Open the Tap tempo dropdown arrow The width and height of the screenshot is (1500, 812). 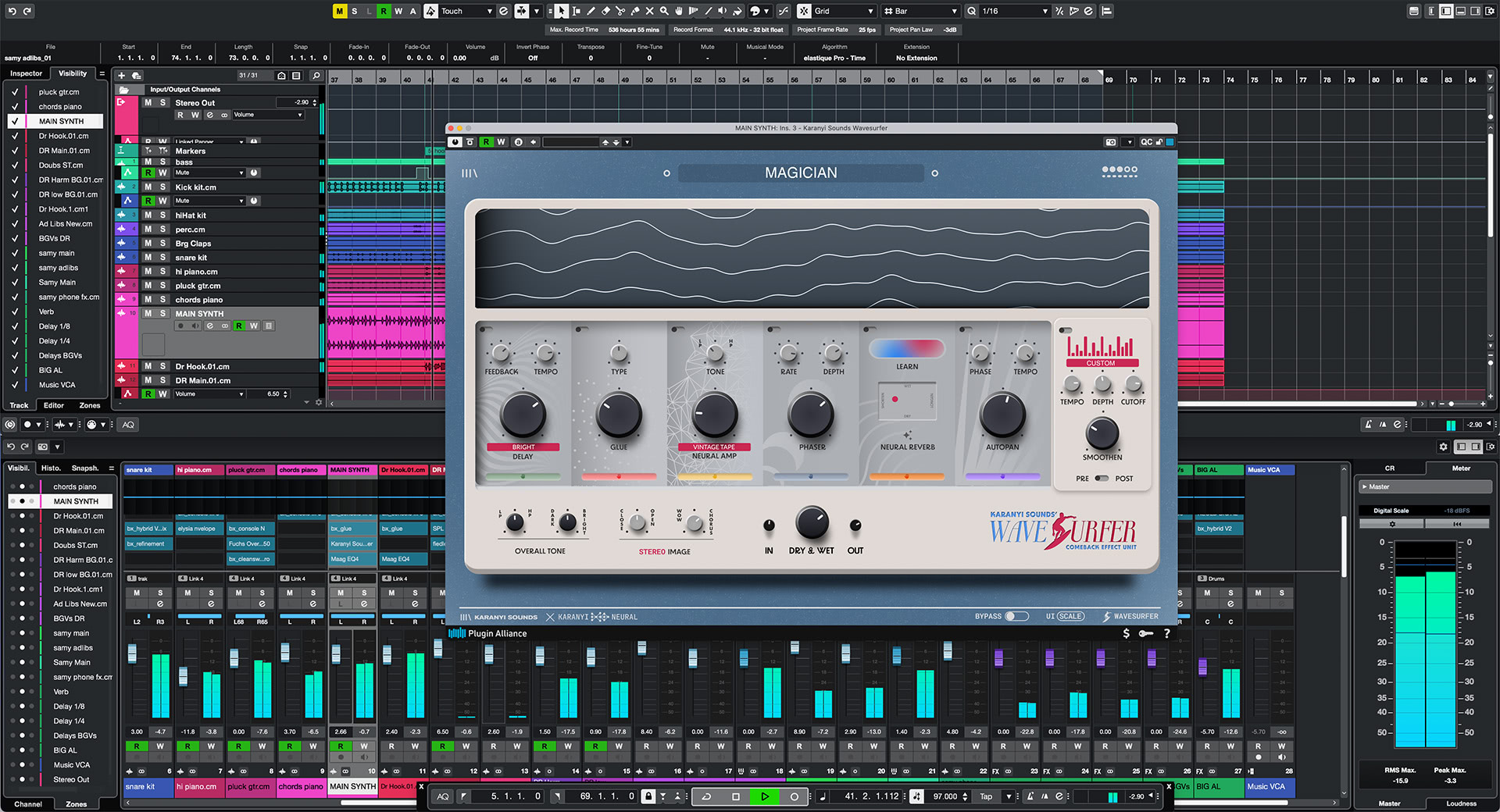pyautogui.click(x=1009, y=796)
